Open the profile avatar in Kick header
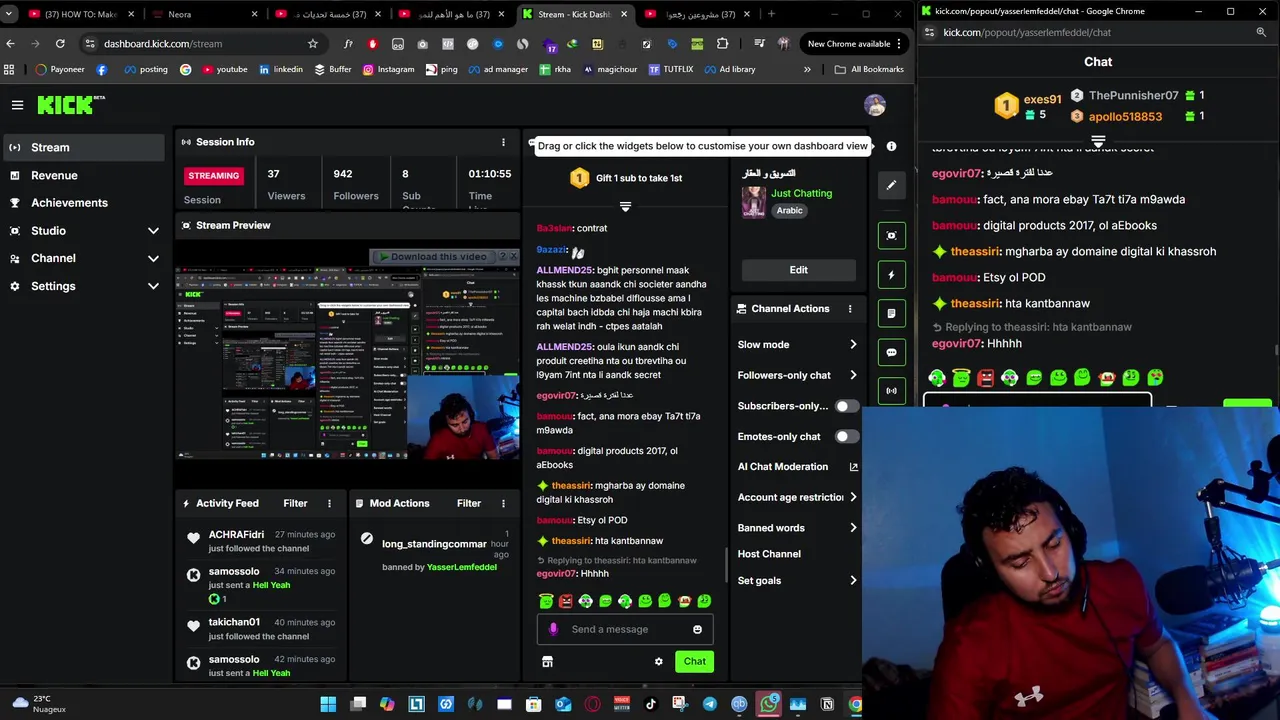The height and width of the screenshot is (720, 1280). point(875,105)
